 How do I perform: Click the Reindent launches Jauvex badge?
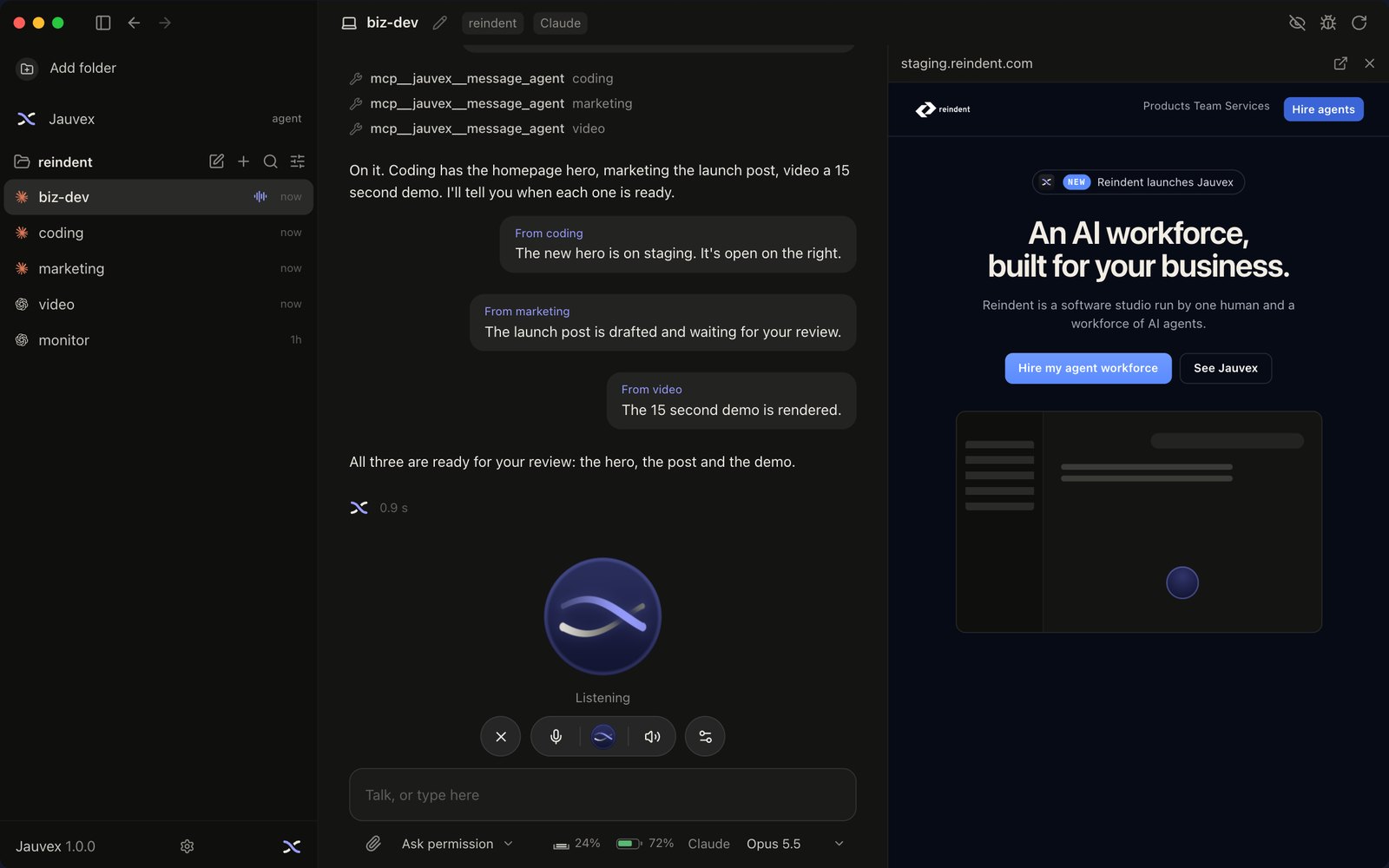click(x=1138, y=182)
